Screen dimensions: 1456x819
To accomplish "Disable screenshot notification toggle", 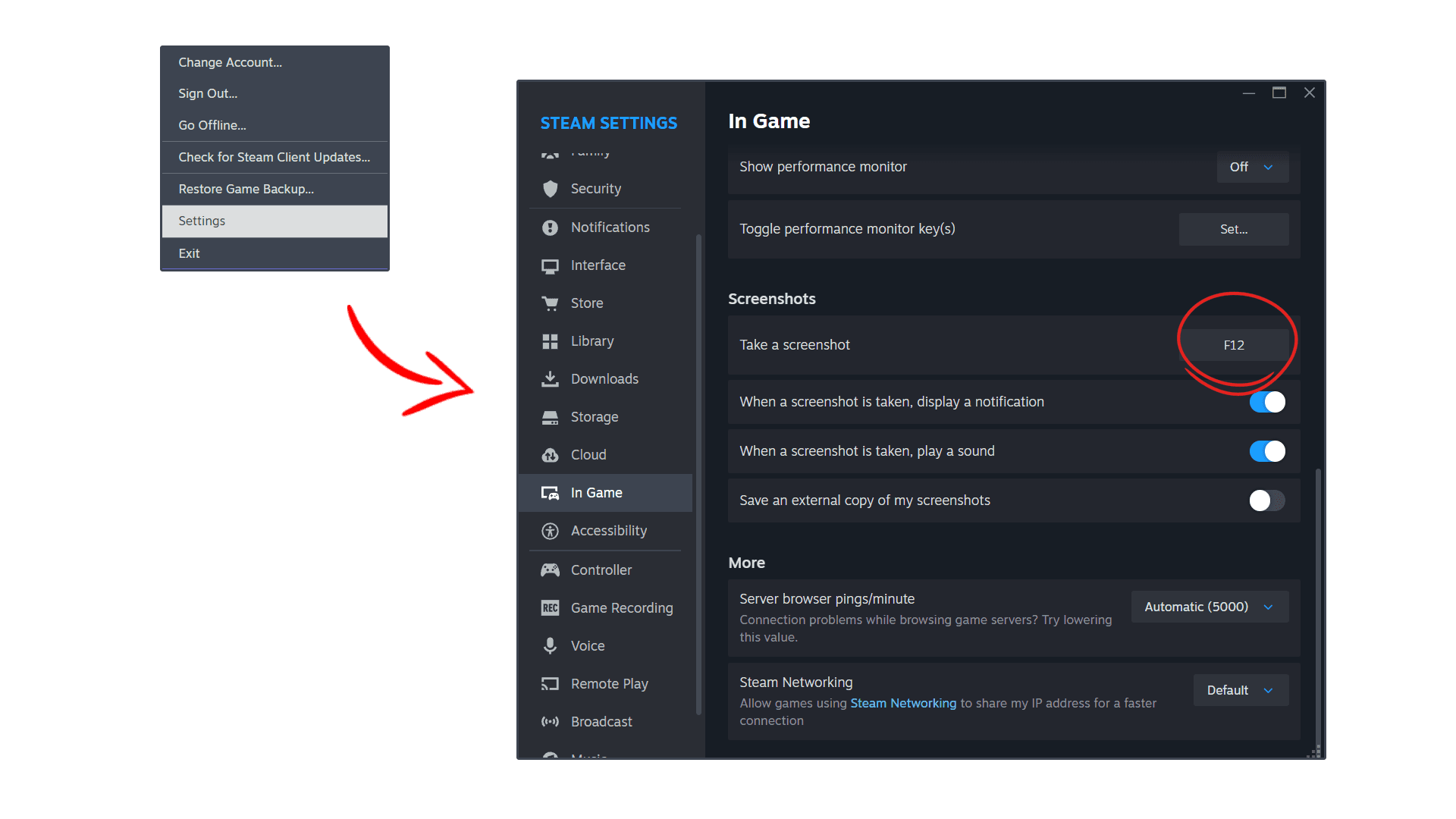I will pos(1268,402).
